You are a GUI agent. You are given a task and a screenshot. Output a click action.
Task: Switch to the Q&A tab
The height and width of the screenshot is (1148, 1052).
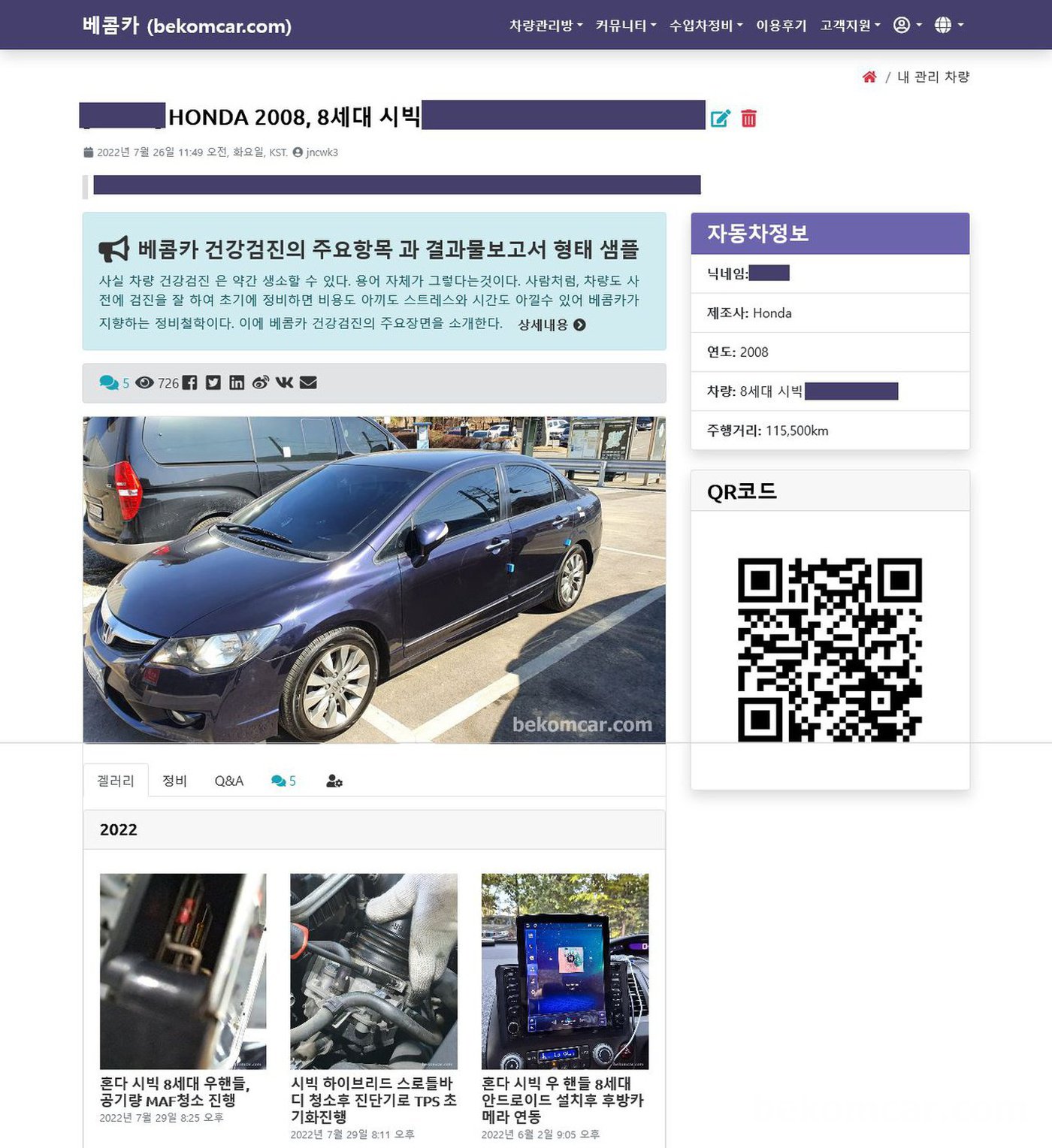click(x=228, y=781)
